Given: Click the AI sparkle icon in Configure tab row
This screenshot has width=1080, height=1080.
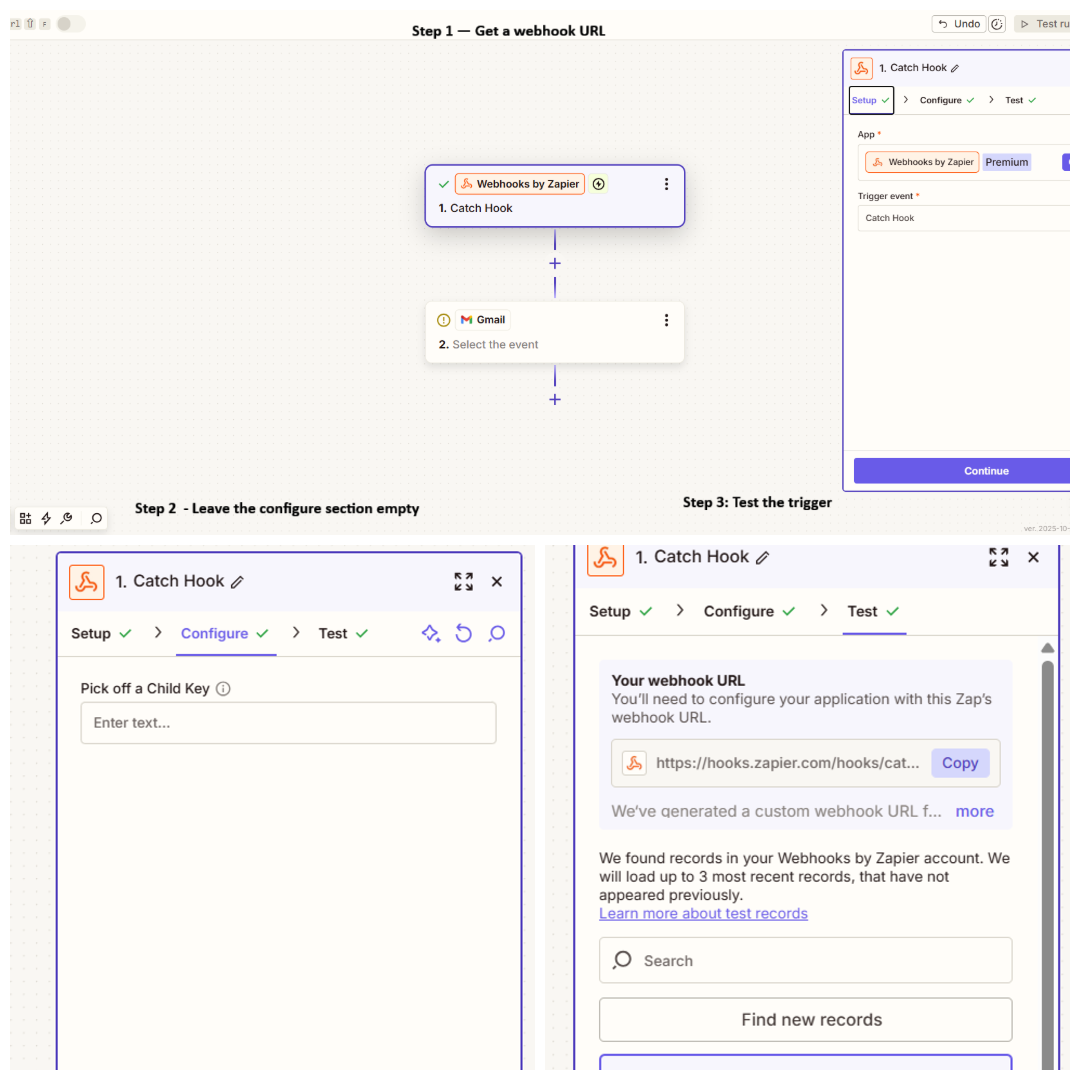Looking at the screenshot, I should pyautogui.click(x=431, y=633).
